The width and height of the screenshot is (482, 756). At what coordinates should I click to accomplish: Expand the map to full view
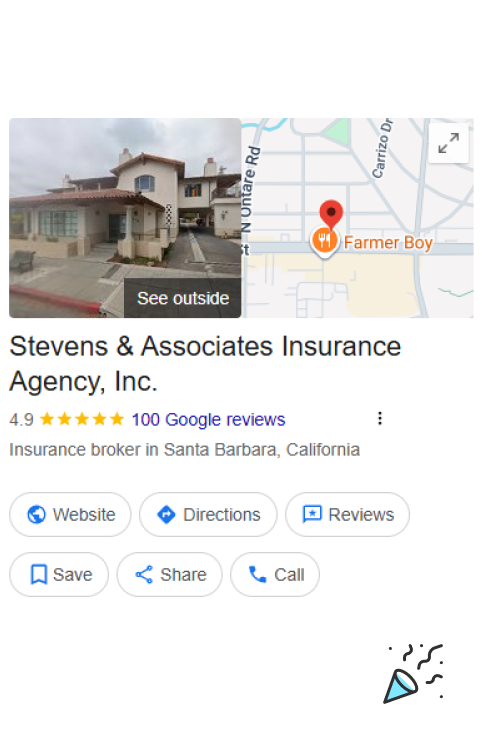click(x=448, y=143)
